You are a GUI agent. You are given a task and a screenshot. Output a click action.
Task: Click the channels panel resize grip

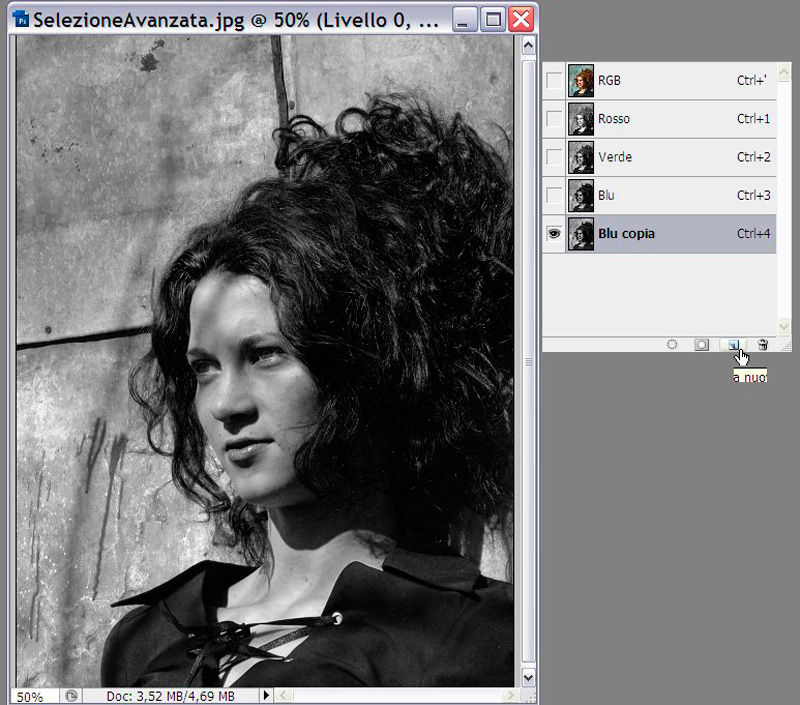point(784,345)
